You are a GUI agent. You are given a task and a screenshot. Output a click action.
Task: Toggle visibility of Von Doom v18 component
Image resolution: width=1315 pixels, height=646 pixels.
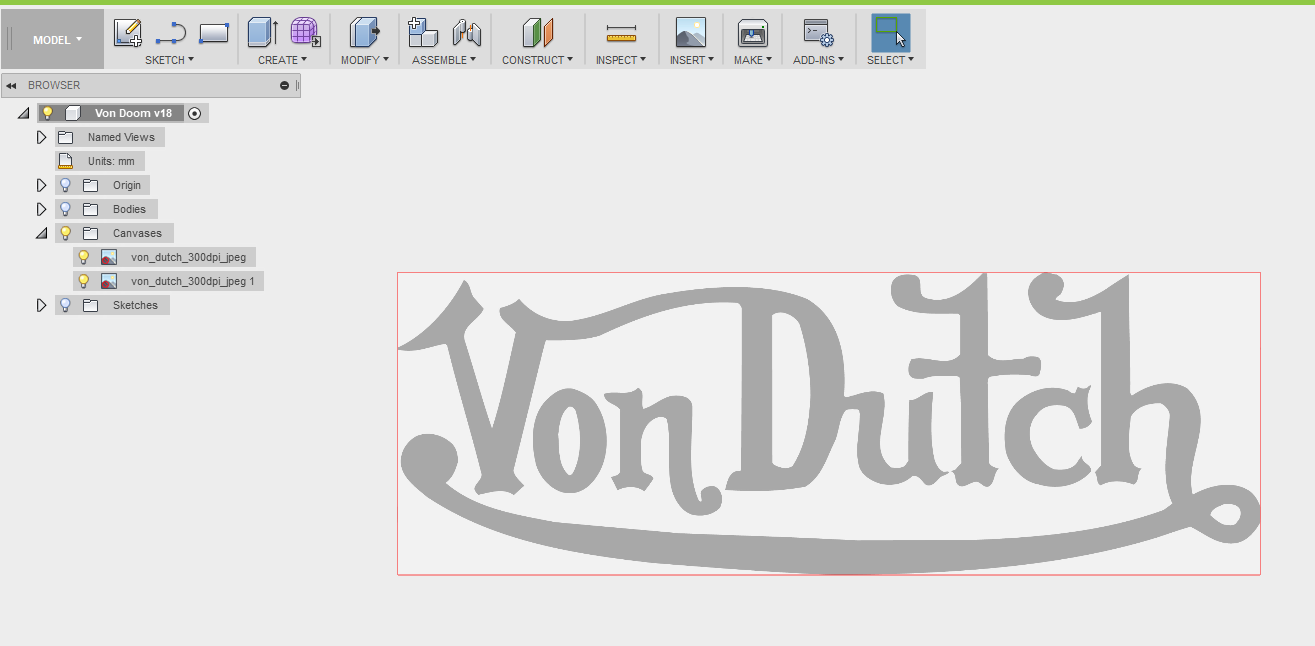point(47,113)
